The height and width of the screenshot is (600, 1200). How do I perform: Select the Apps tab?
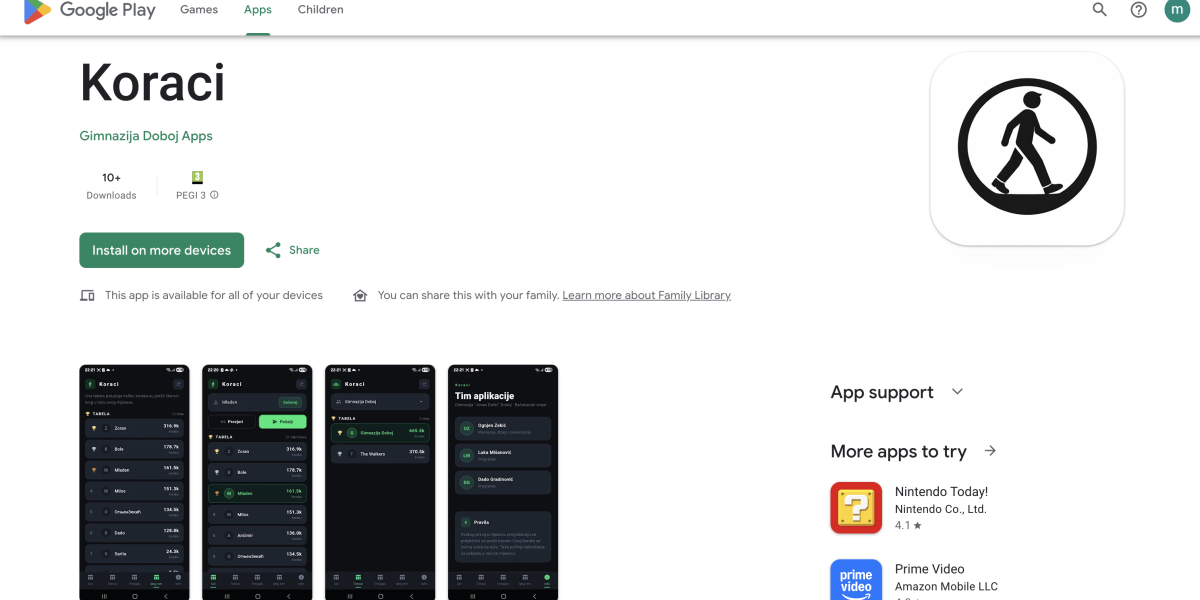tap(258, 10)
